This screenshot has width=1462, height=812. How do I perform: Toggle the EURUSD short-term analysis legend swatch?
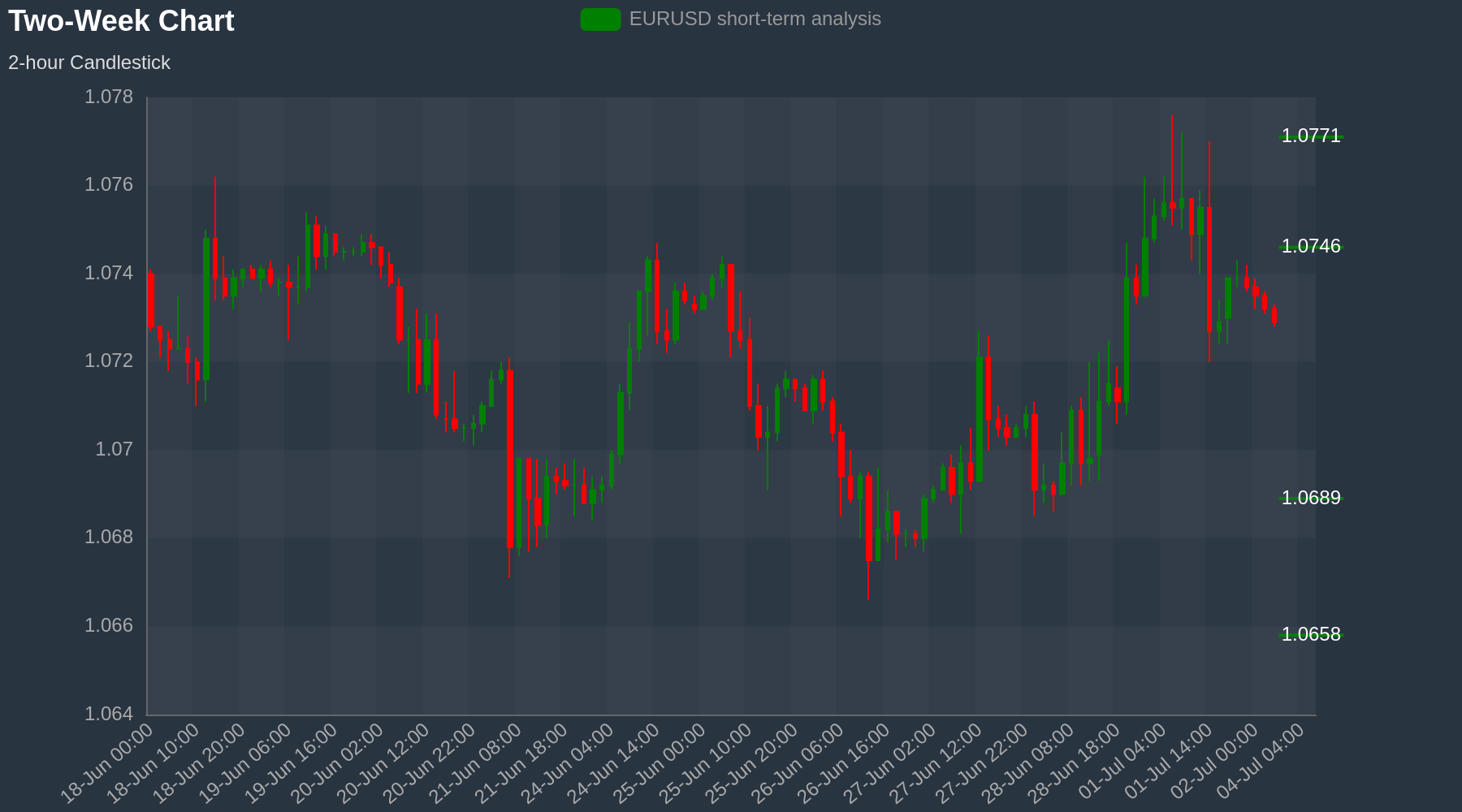click(601, 19)
